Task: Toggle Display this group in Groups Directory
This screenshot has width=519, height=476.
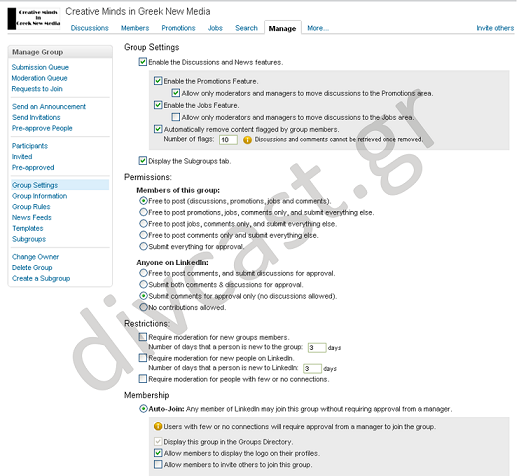Action: 158,442
